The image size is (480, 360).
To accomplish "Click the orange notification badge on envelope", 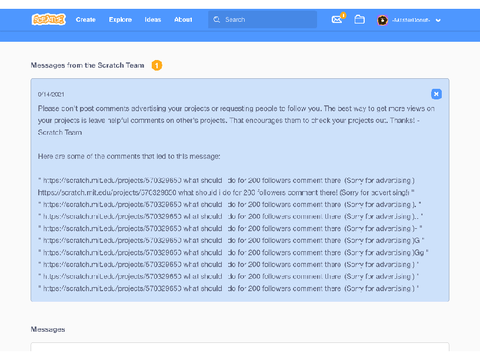I will (343, 15).
